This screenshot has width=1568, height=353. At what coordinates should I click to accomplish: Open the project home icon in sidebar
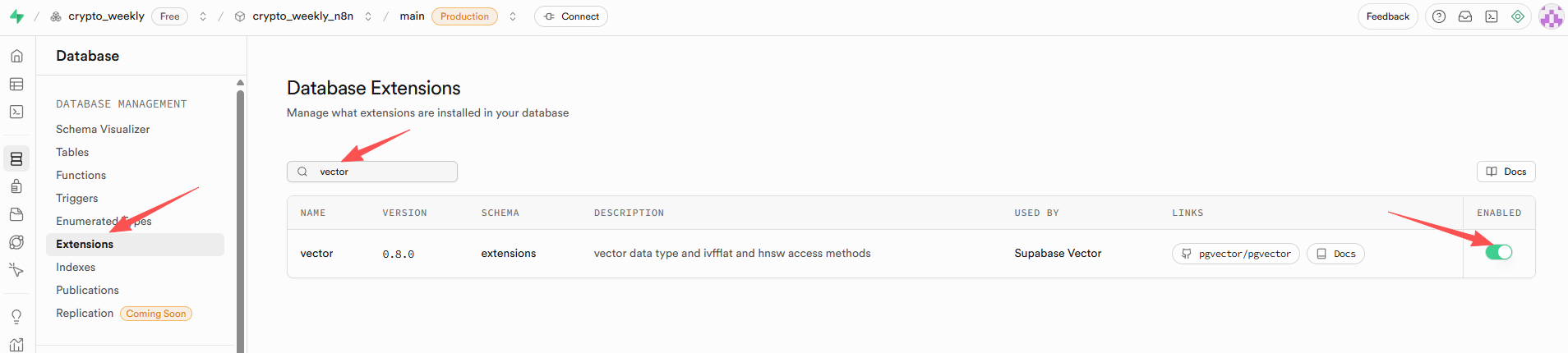point(16,56)
